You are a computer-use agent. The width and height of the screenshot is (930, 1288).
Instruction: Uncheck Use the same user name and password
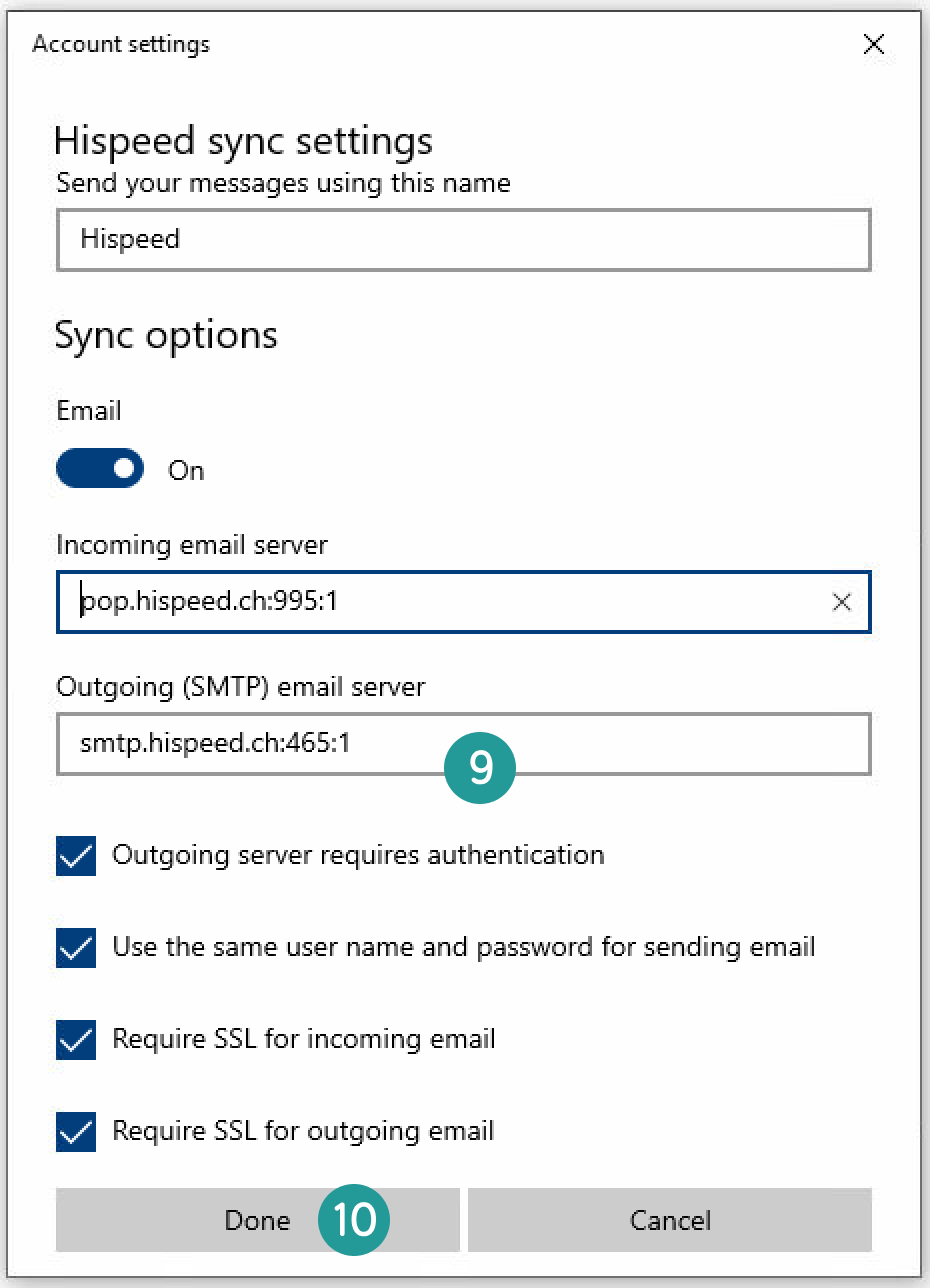[76, 948]
